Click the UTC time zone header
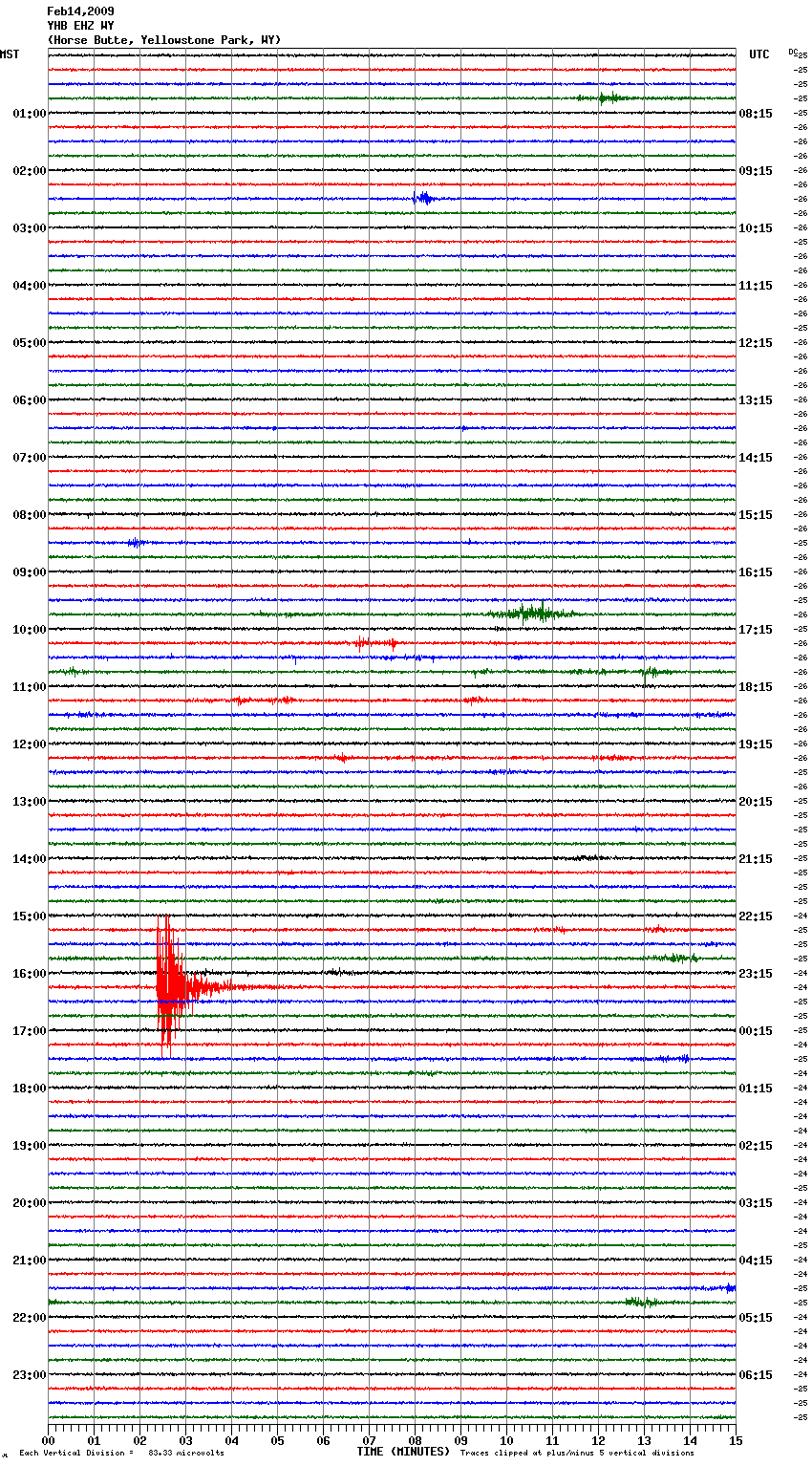812x1466 pixels. (759, 54)
